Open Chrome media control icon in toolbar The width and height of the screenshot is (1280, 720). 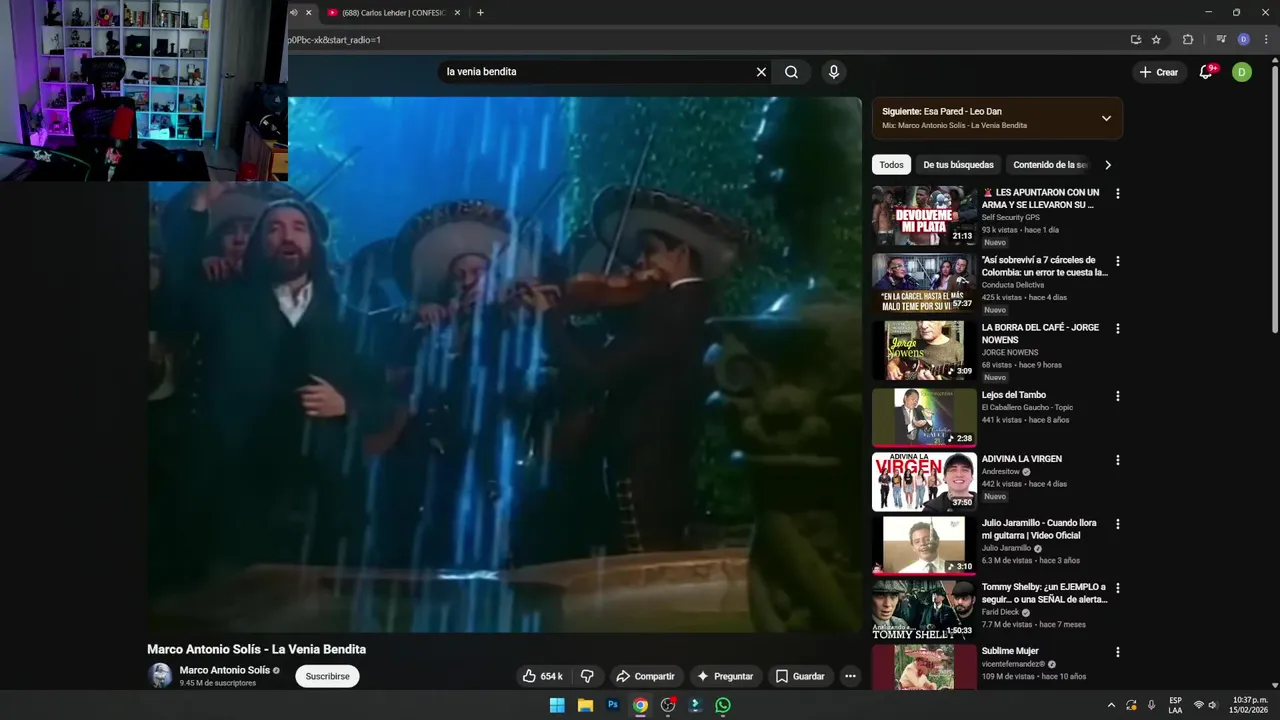pos(1221,40)
